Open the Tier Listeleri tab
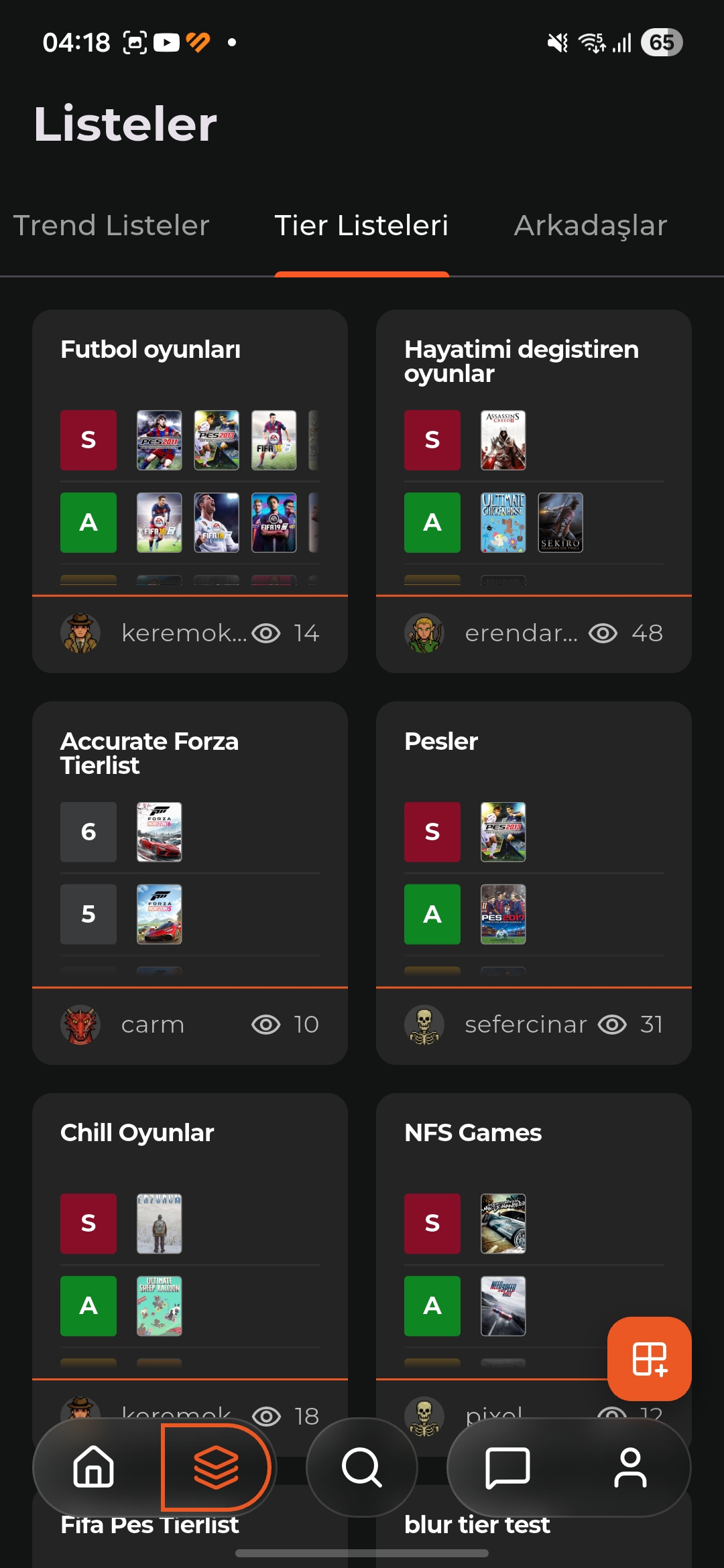This screenshot has width=724, height=1568. tap(363, 226)
